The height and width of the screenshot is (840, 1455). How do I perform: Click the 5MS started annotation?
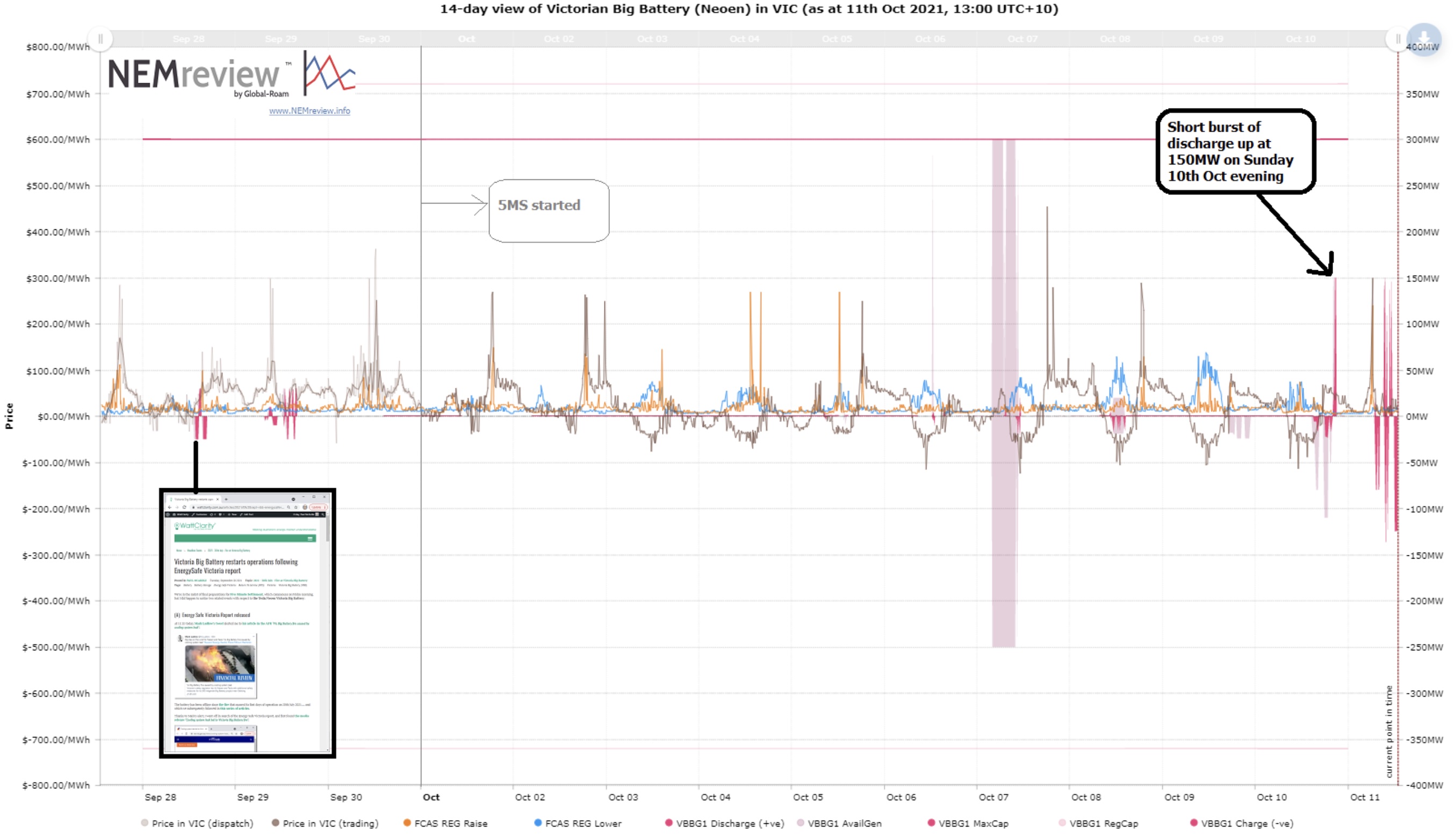pyautogui.click(x=548, y=211)
